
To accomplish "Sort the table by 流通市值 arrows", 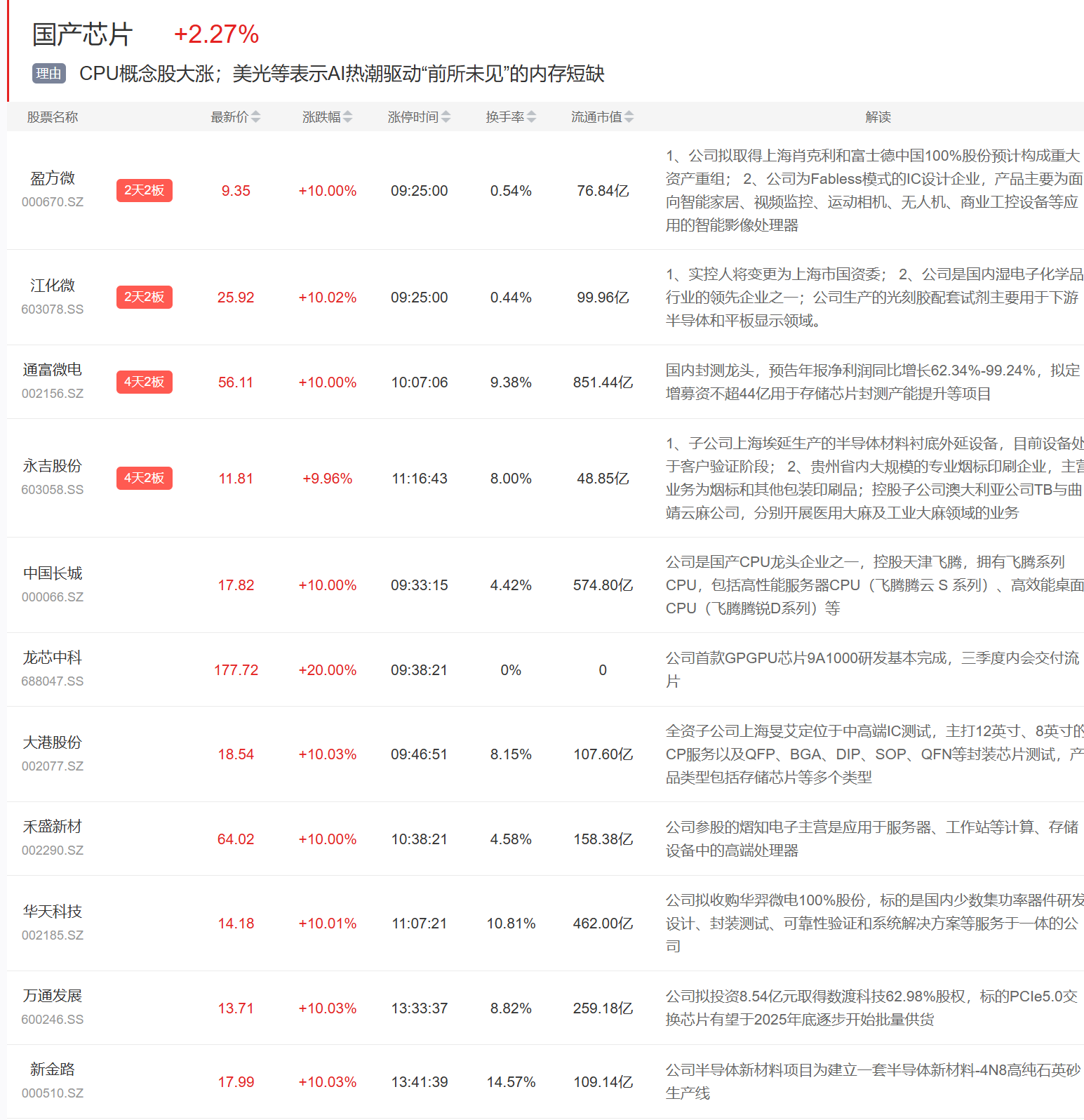I will coord(629,117).
